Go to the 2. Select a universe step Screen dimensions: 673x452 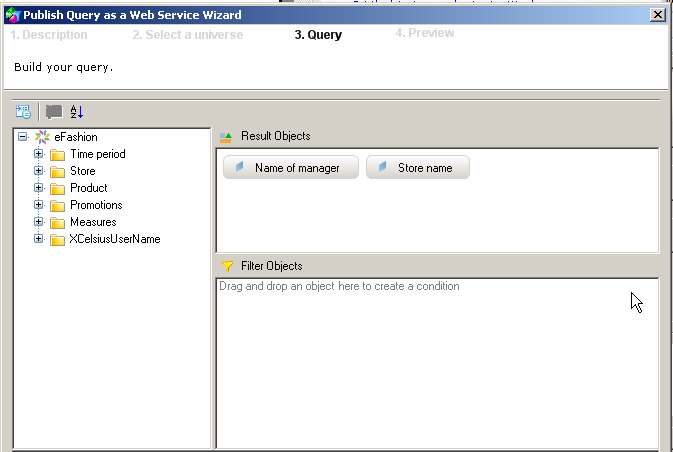[188, 35]
